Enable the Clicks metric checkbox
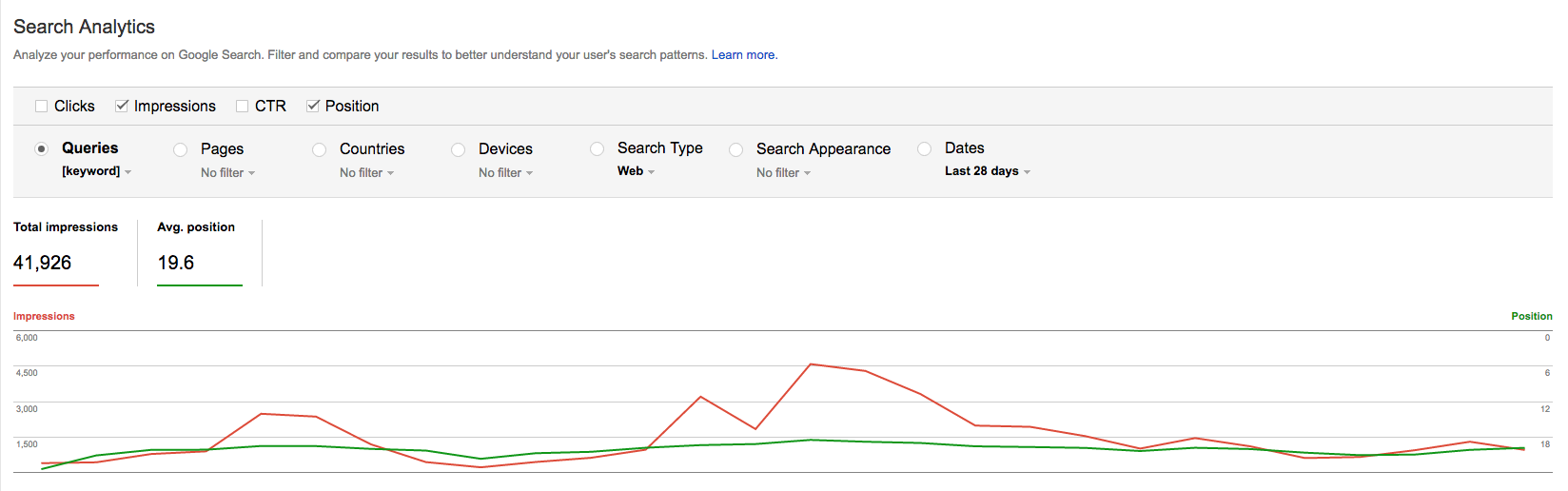The image size is (1568, 491). coord(41,107)
